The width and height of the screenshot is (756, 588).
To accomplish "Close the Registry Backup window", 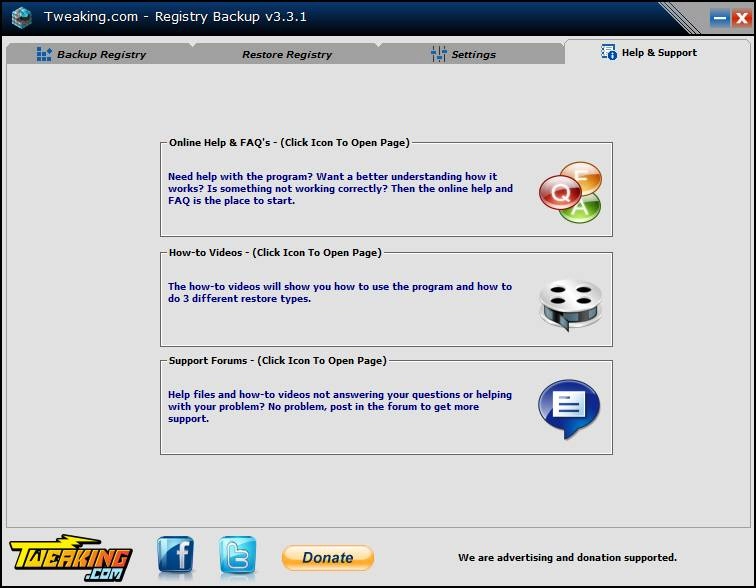I will pyautogui.click(x=741, y=19).
